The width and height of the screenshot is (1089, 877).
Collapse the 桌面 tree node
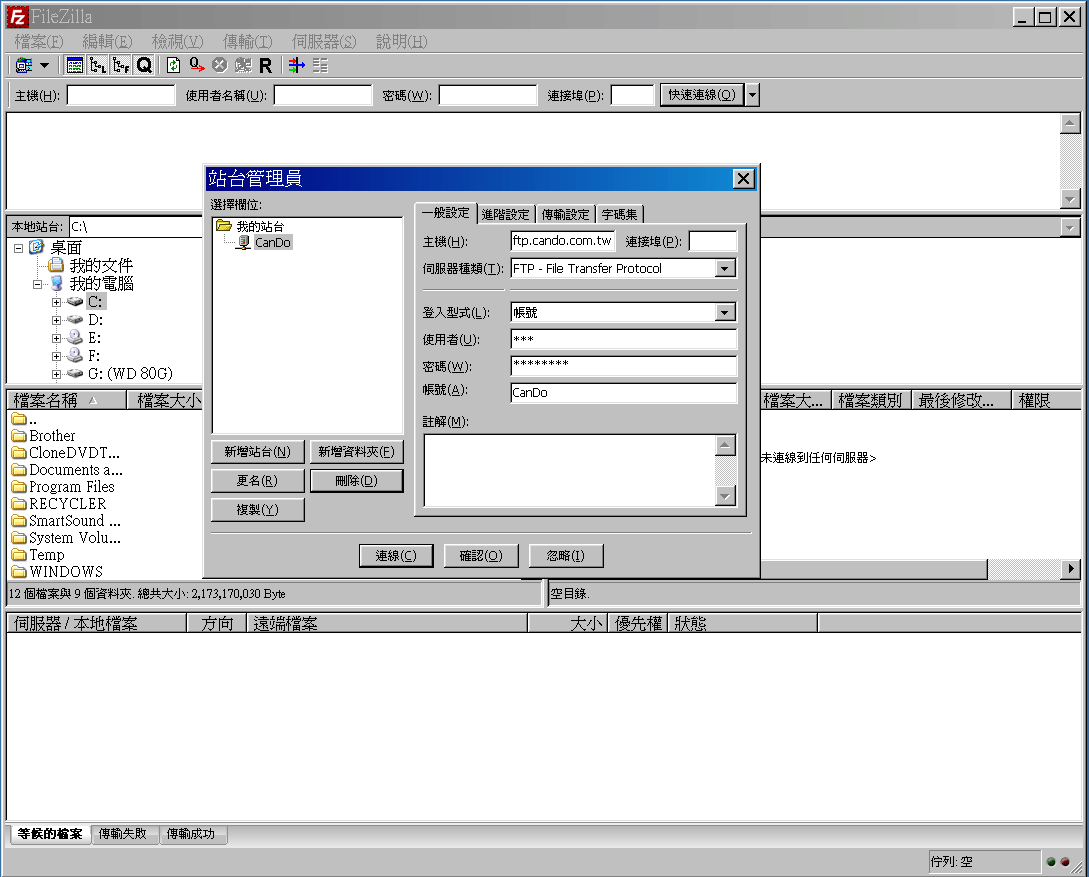(19, 248)
